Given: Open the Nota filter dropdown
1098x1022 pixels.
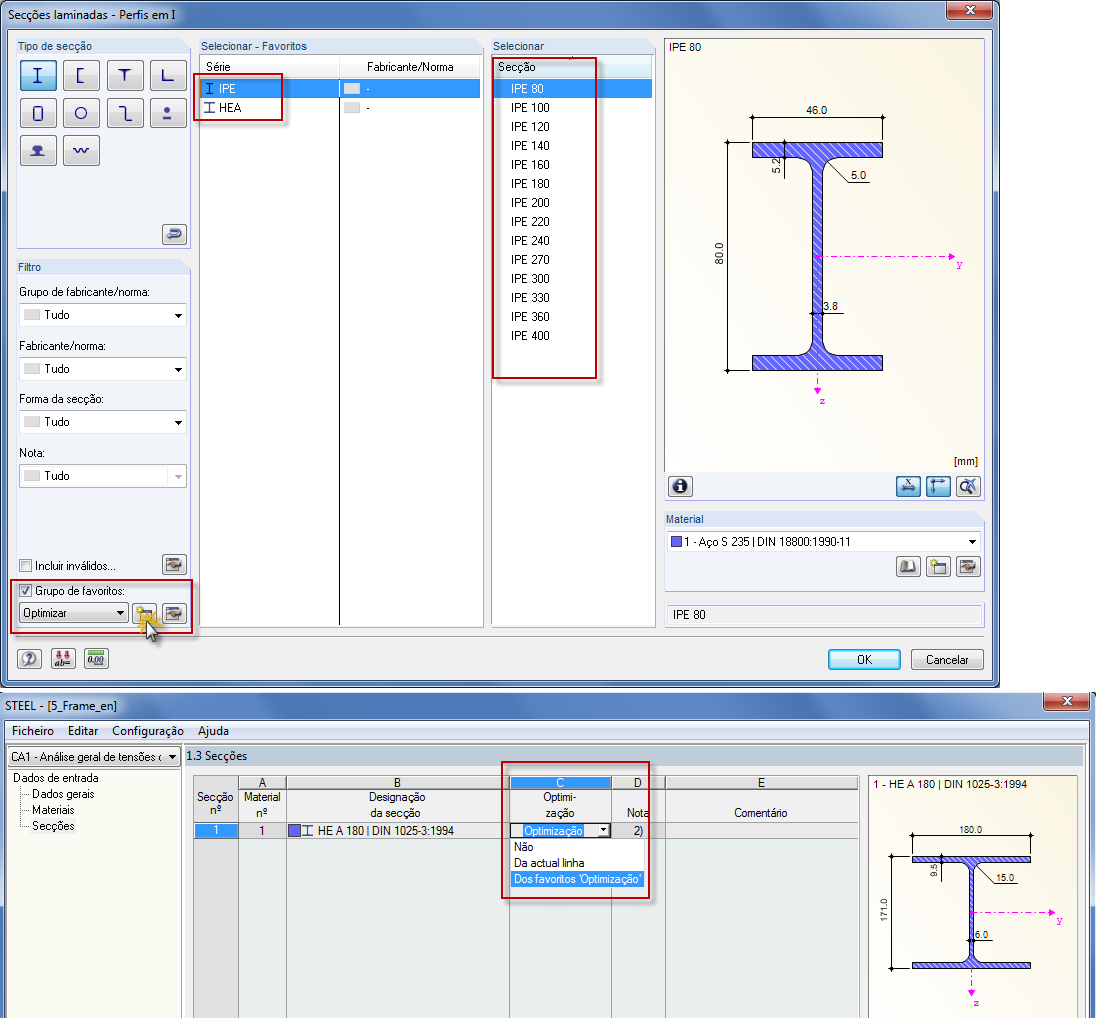Looking at the screenshot, I should (x=103, y=476).
